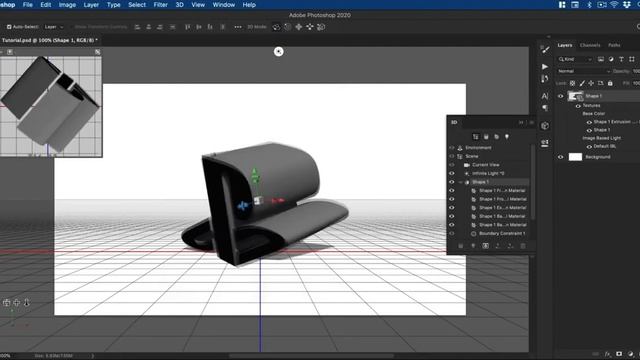Image resolution: width=640 pixels, height=360 pixels.
Task: Open the Paragraph panel icon in dock
Action: (545, 108)
